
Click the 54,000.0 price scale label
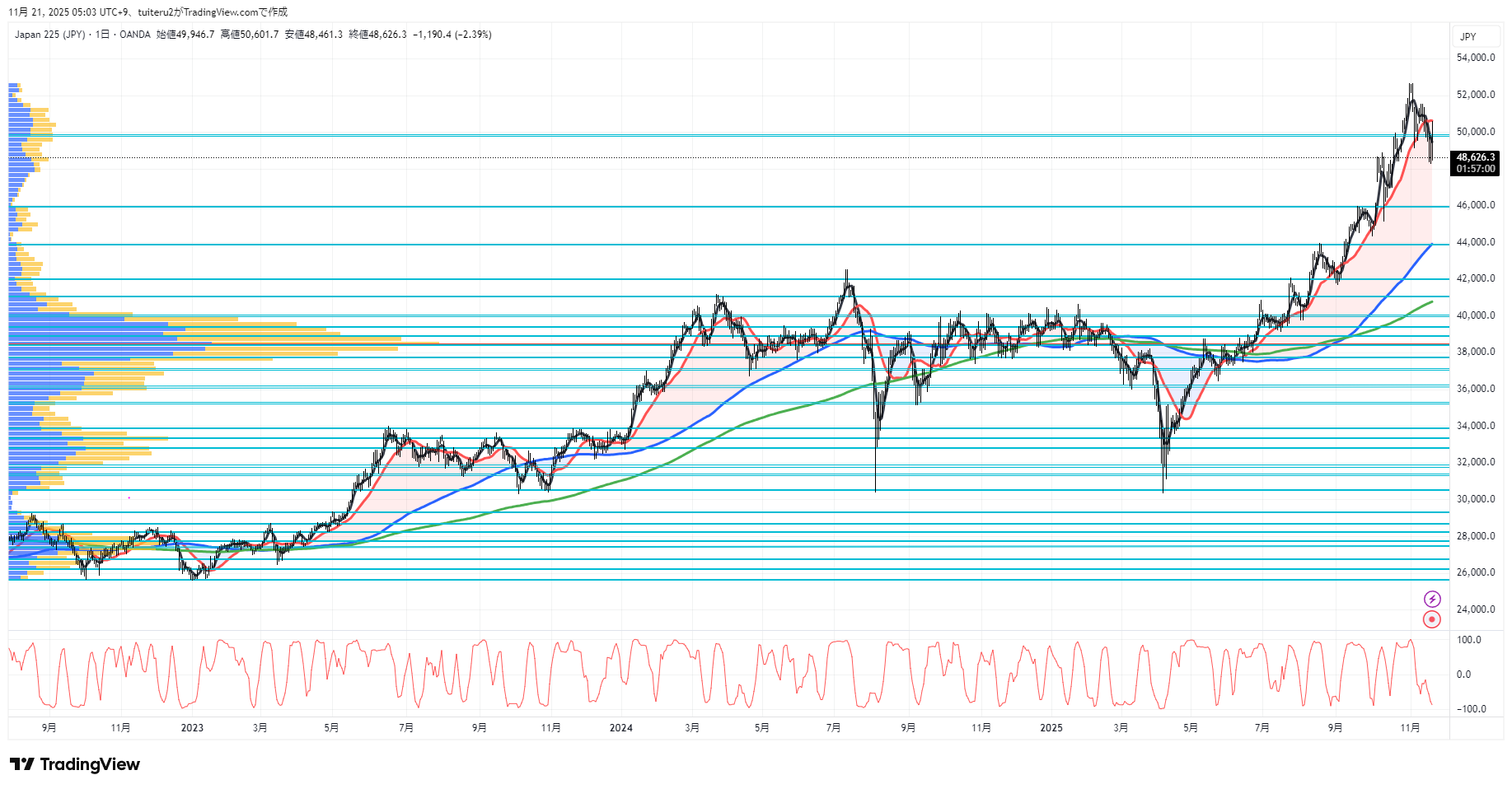(1475, 58)
